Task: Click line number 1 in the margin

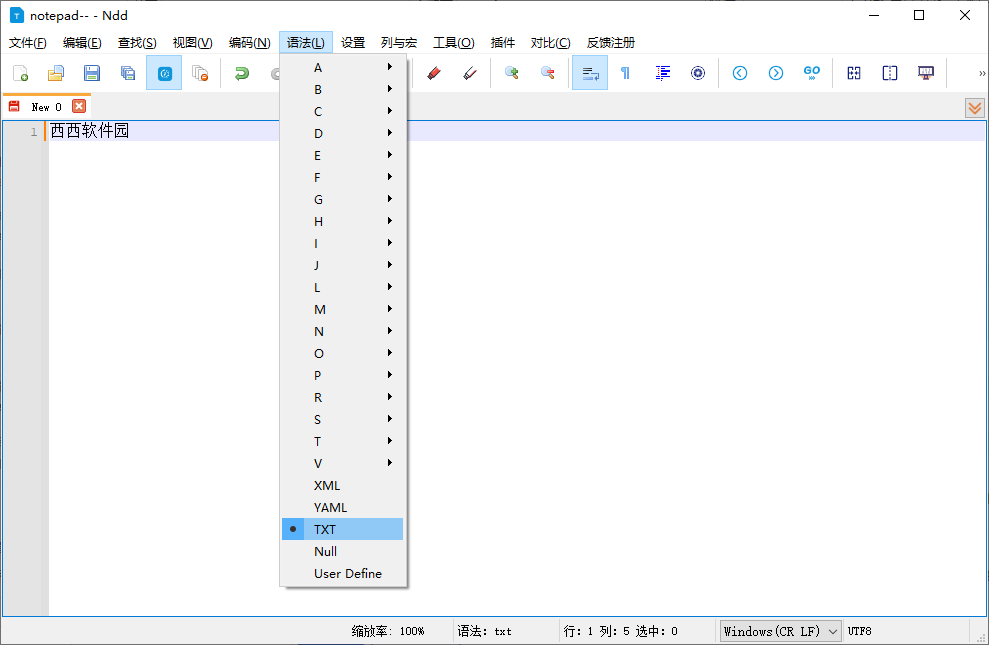Action: click(33, 132)
